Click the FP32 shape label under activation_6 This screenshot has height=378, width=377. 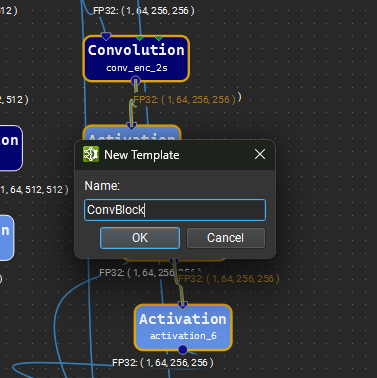coord(163,363)
